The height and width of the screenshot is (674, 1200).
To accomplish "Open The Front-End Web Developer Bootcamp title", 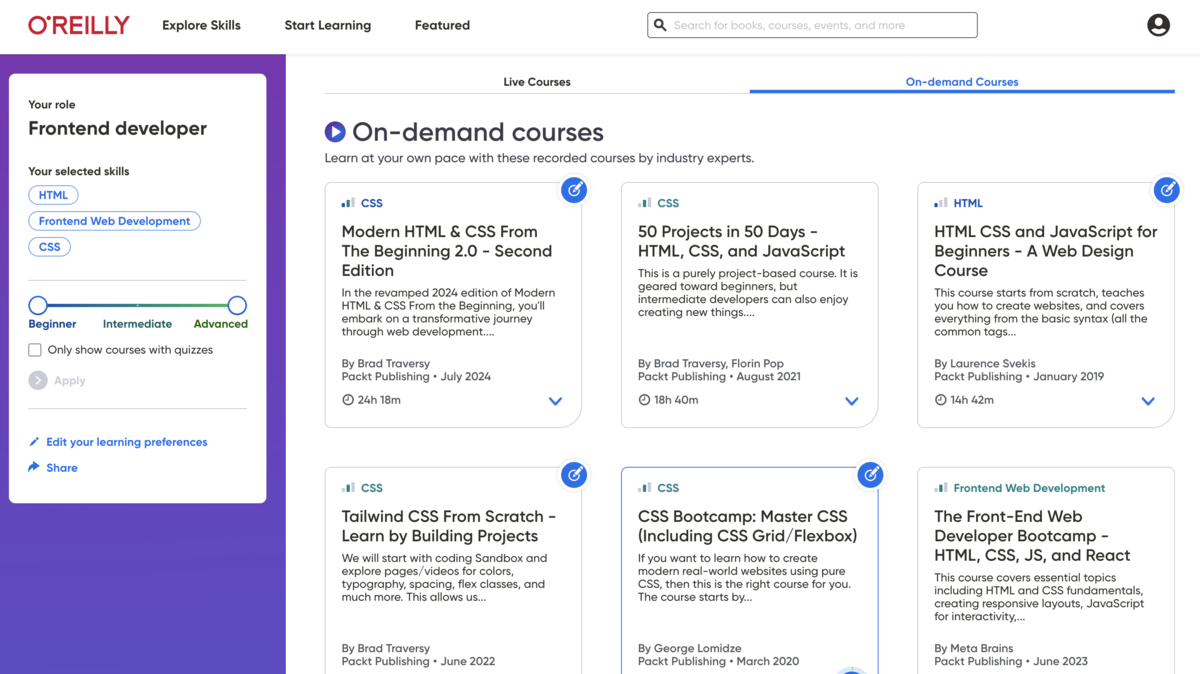I will pos(1032,536).
